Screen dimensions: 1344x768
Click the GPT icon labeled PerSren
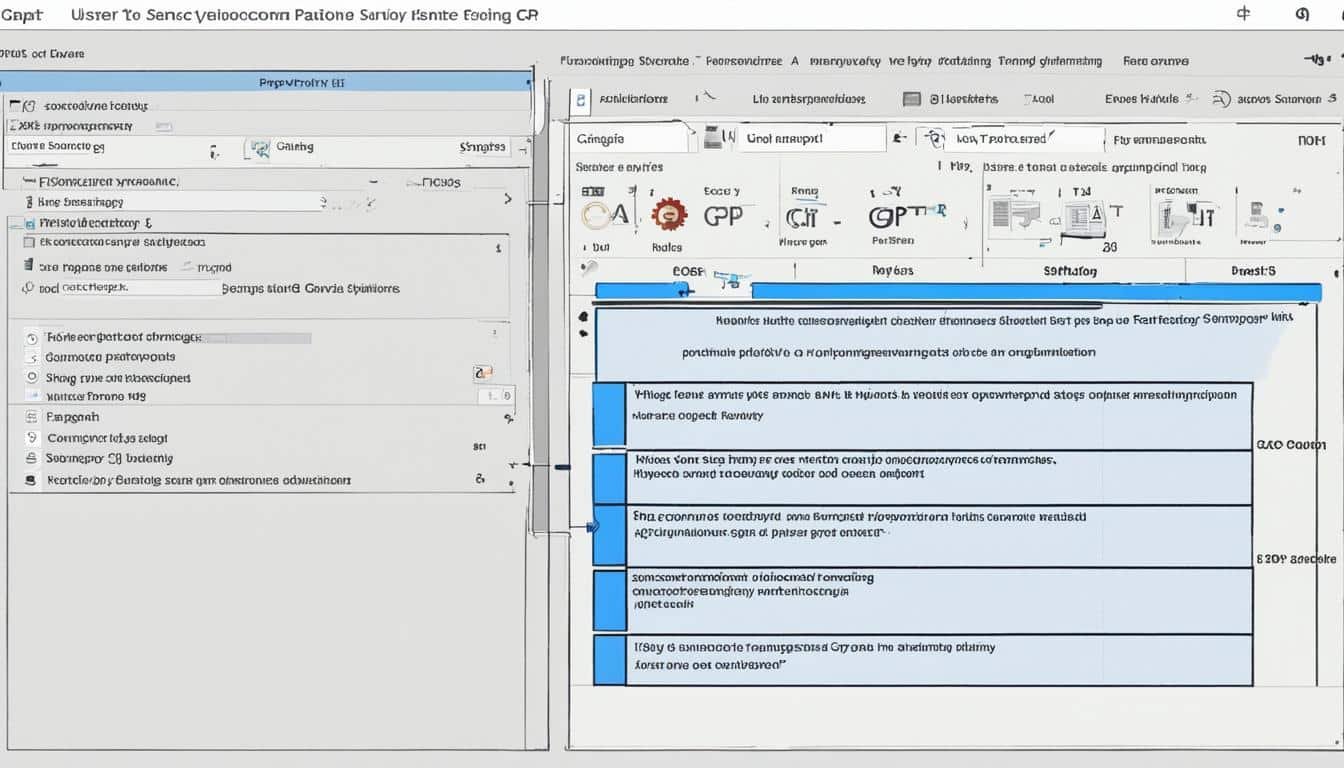click(x=893, y=217)
